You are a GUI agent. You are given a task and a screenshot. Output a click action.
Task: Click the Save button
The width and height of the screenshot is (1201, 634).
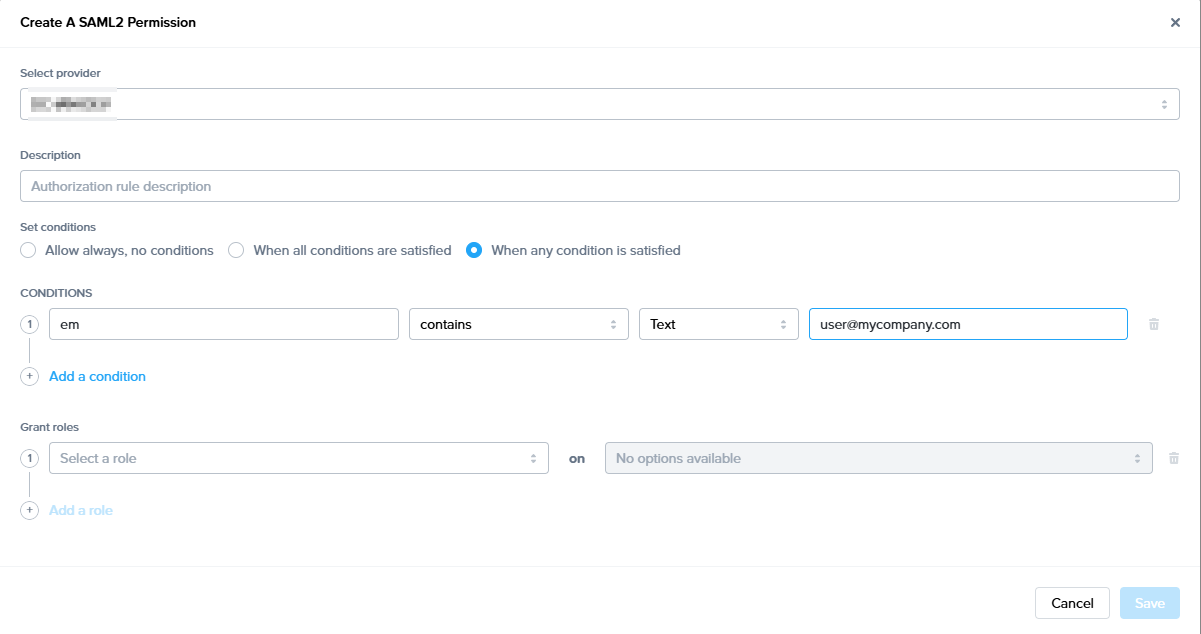1149,603
